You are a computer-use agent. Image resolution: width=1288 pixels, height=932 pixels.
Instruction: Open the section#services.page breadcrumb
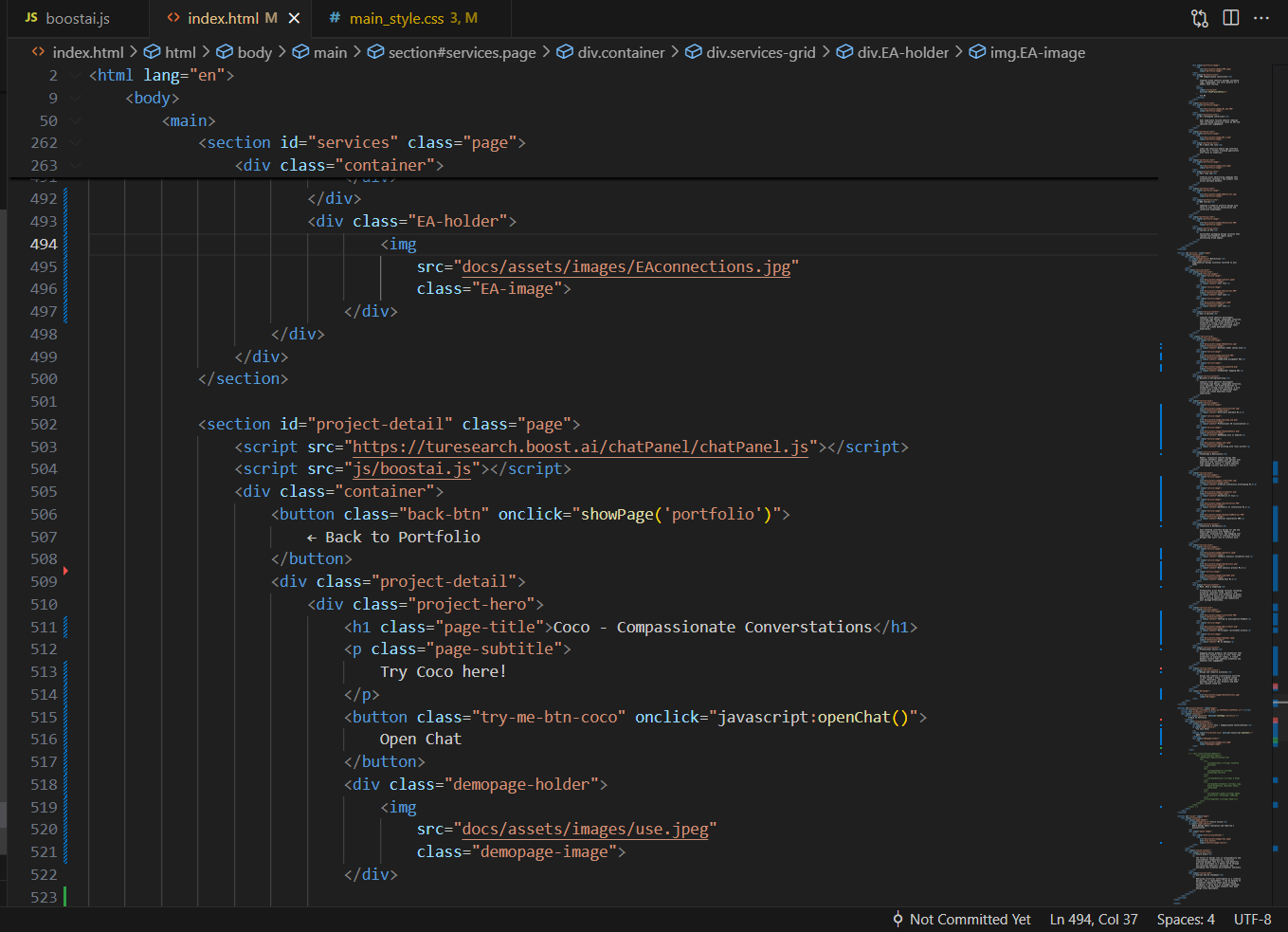tap(462, 52)
